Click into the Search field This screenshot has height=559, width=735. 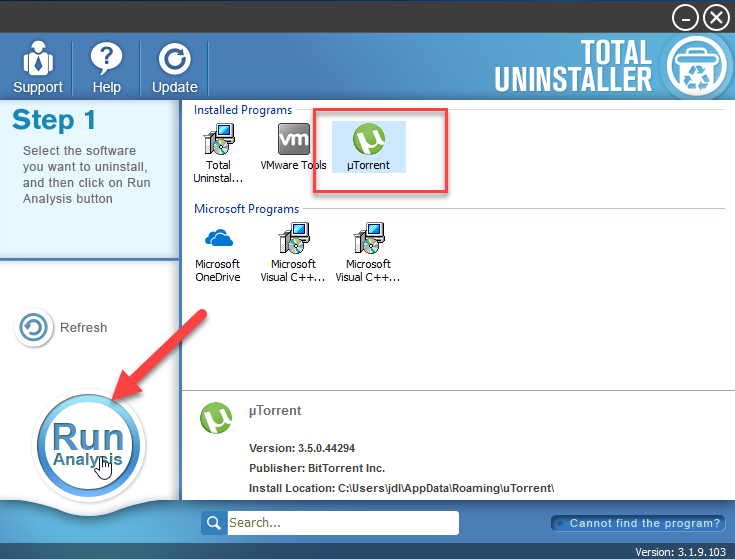click(x=343, y=522)
